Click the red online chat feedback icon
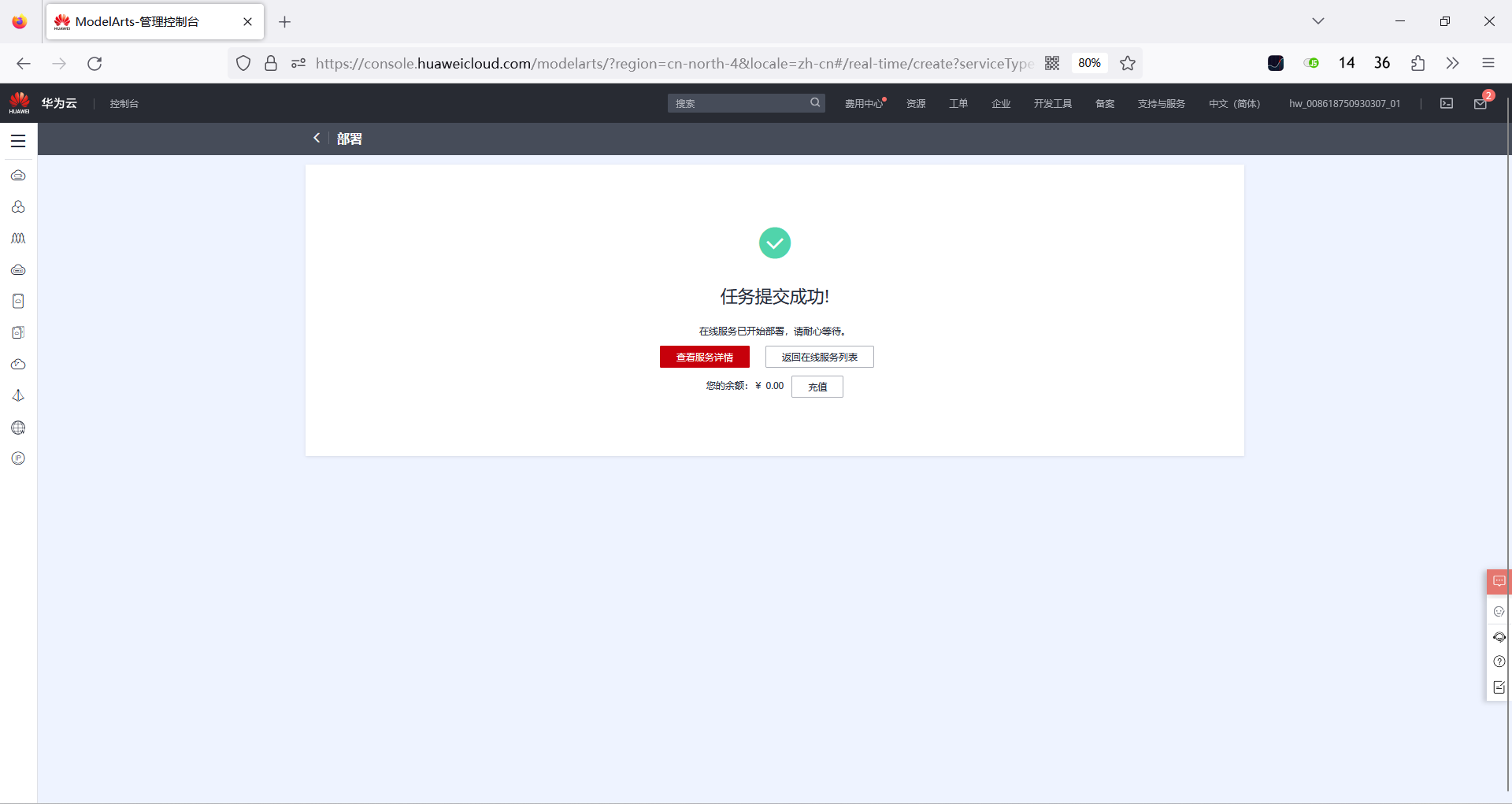1512x804 pixels. [1499, 581]
